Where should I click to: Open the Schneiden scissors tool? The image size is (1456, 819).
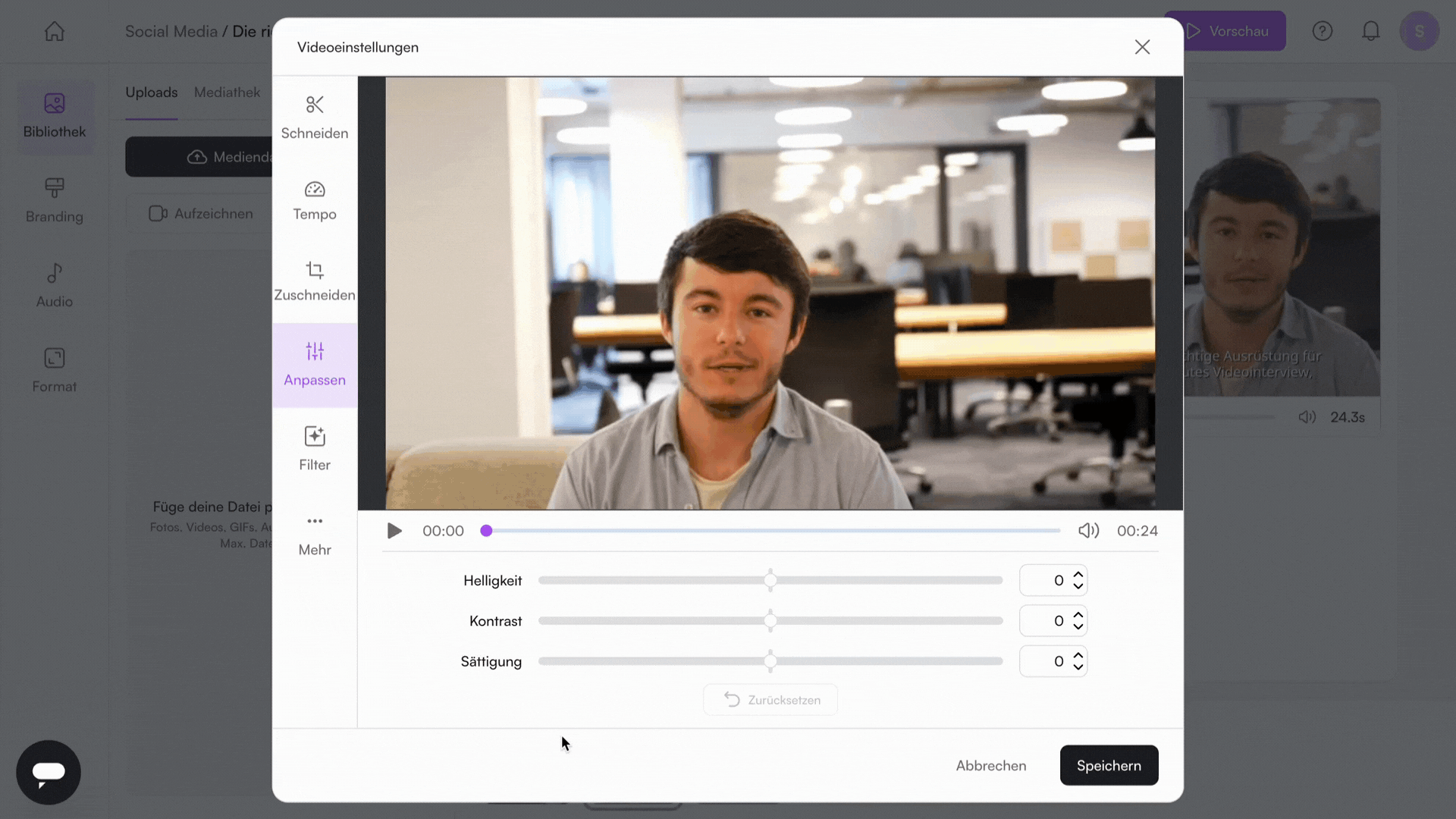coord(315,118)
